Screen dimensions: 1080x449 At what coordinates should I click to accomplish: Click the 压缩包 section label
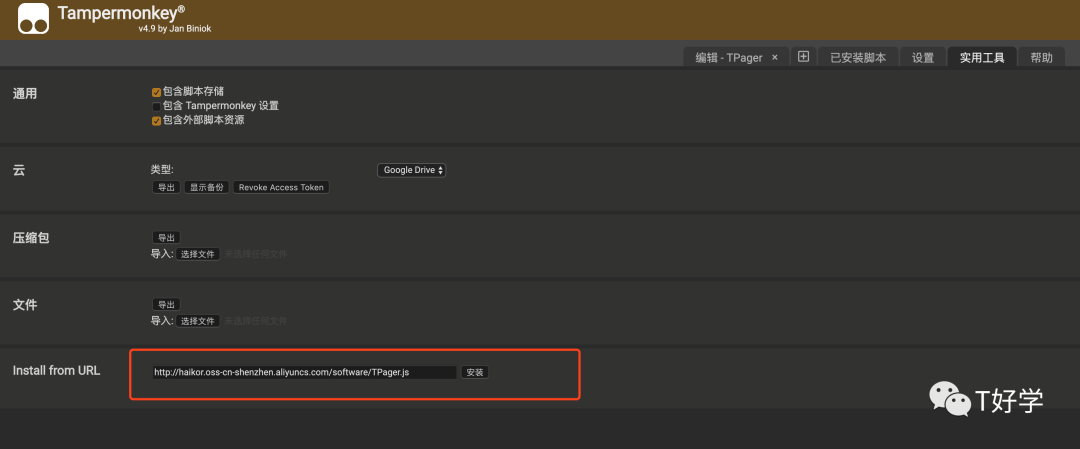click(31, 238)
